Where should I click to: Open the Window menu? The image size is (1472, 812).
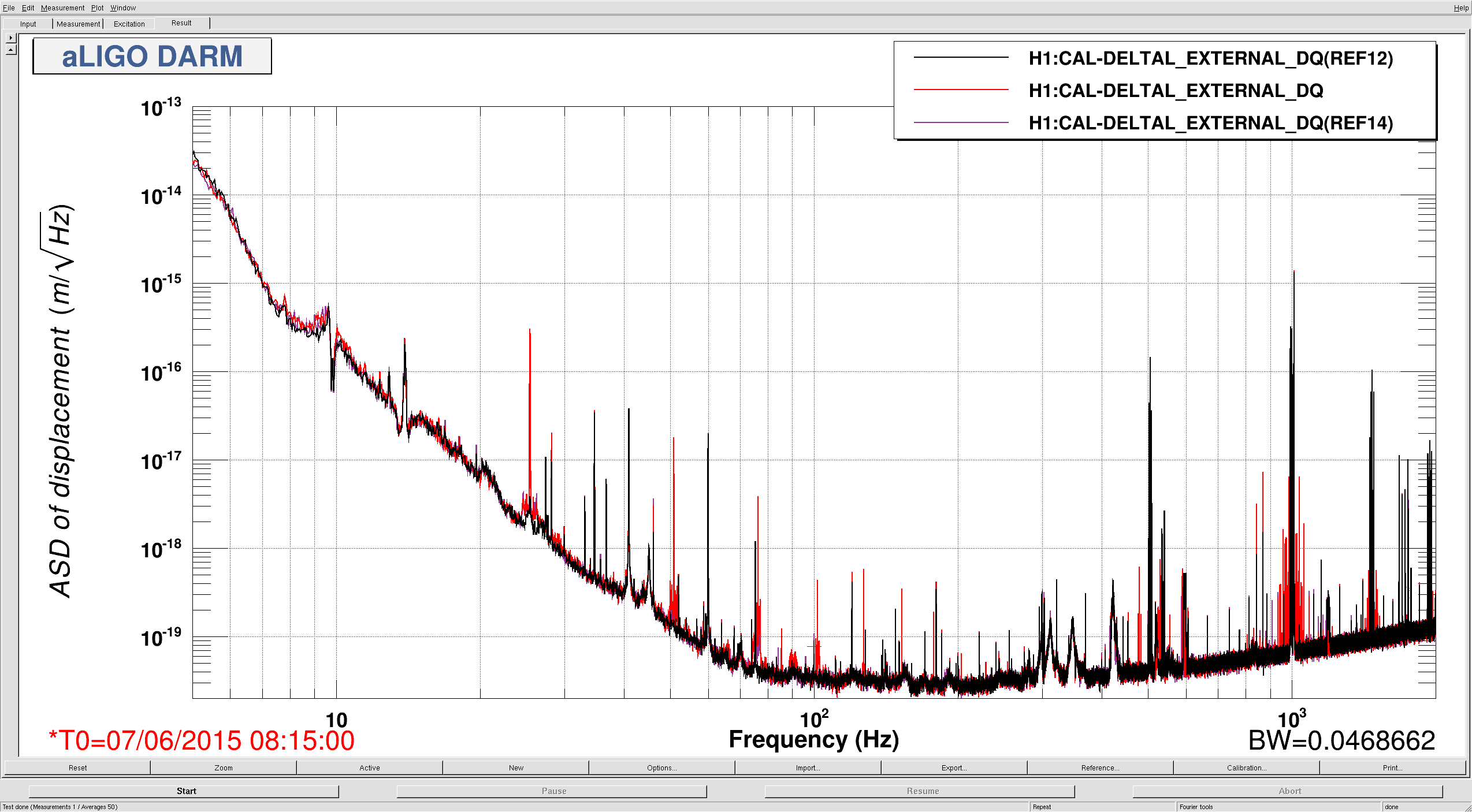coord(123,8)
